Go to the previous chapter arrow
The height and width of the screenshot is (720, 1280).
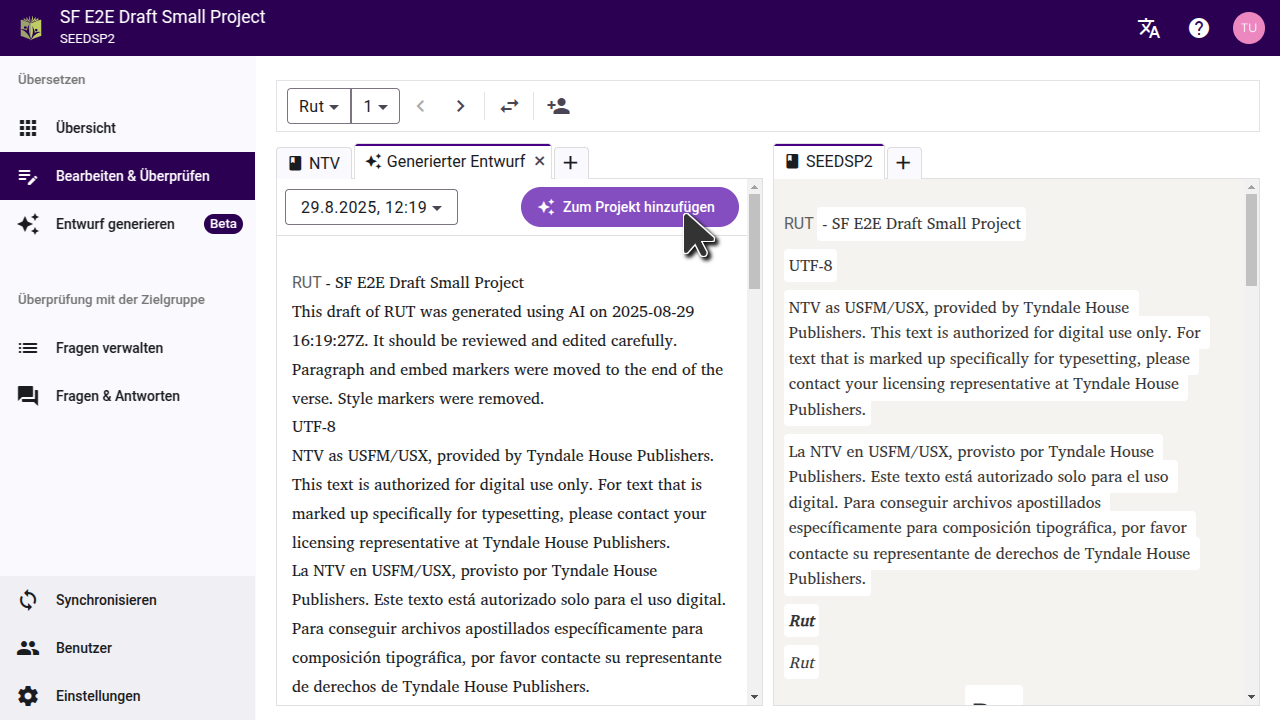point(421,106)
